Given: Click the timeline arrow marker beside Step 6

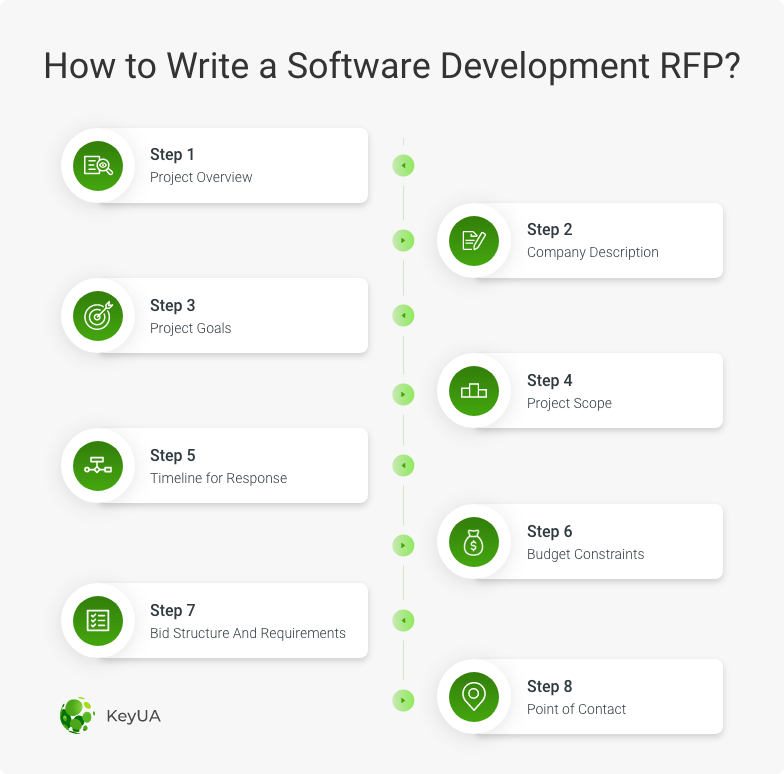Looking at the screenshot, I should coord(403,545).
